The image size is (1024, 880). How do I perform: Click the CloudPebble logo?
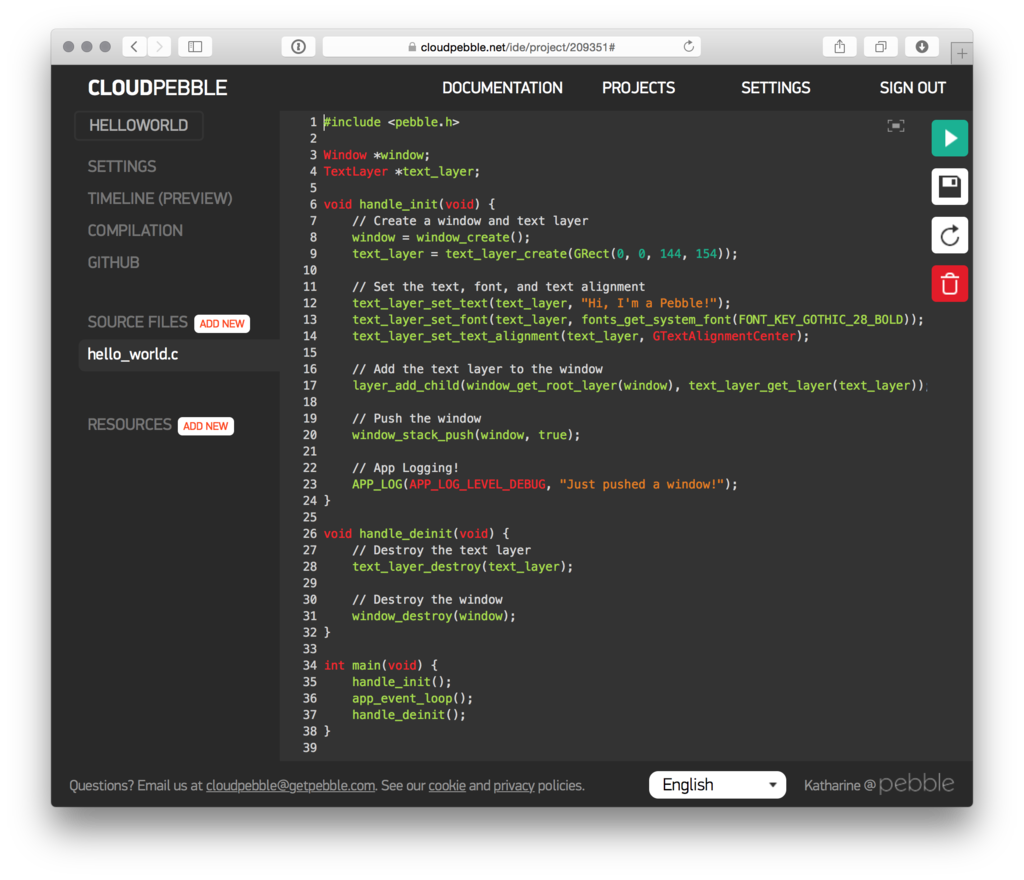coord(157,88)
